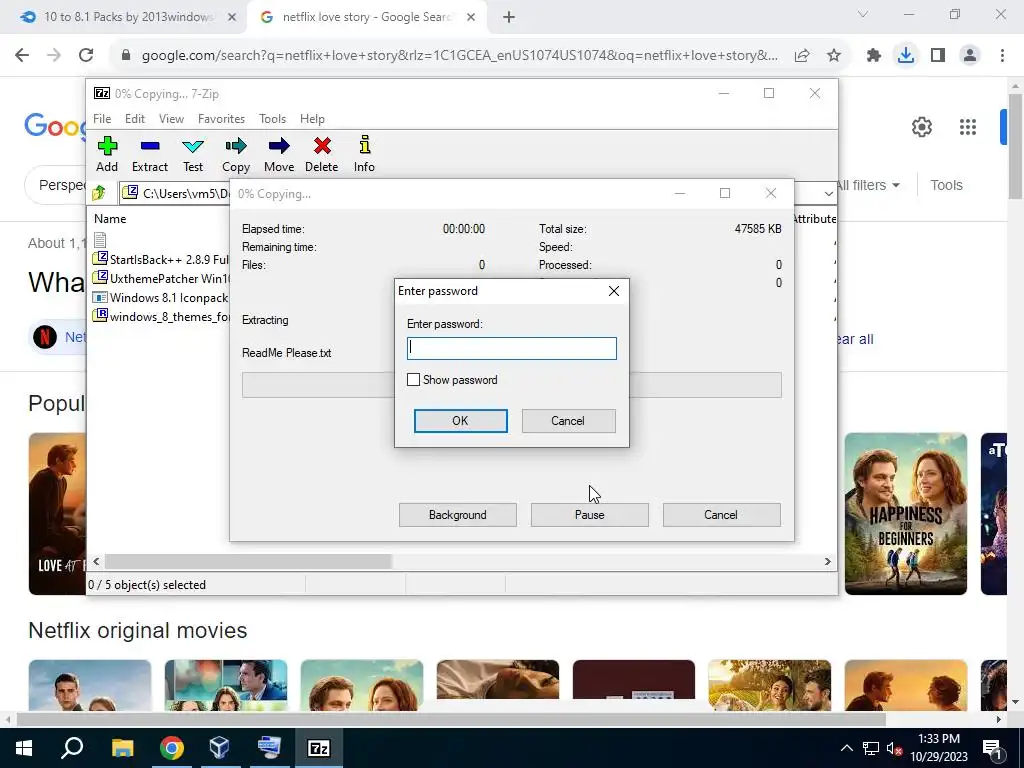
Task: Open network icon in system tray
Action: pos(871,748)
